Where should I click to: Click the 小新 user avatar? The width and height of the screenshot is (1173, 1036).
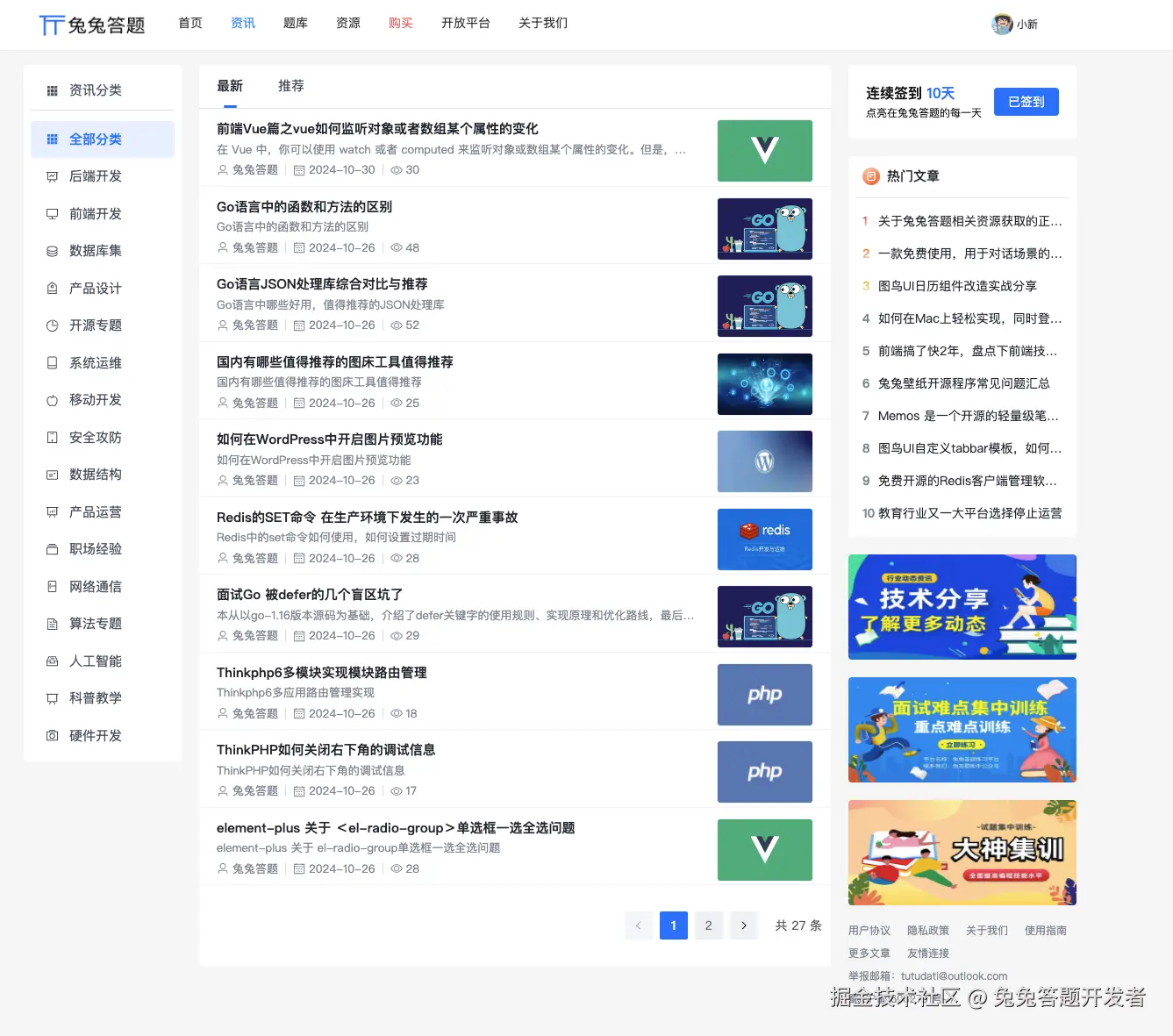pos(1001,24)
